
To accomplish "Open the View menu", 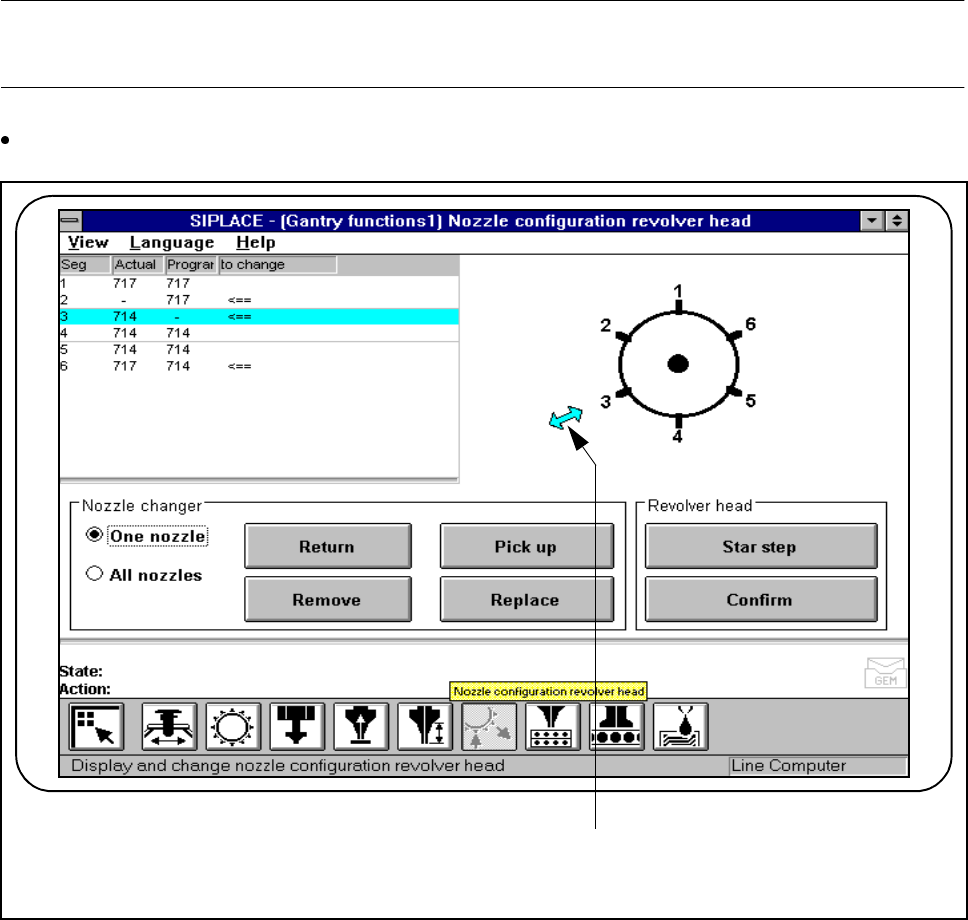I will click(89, 242).
